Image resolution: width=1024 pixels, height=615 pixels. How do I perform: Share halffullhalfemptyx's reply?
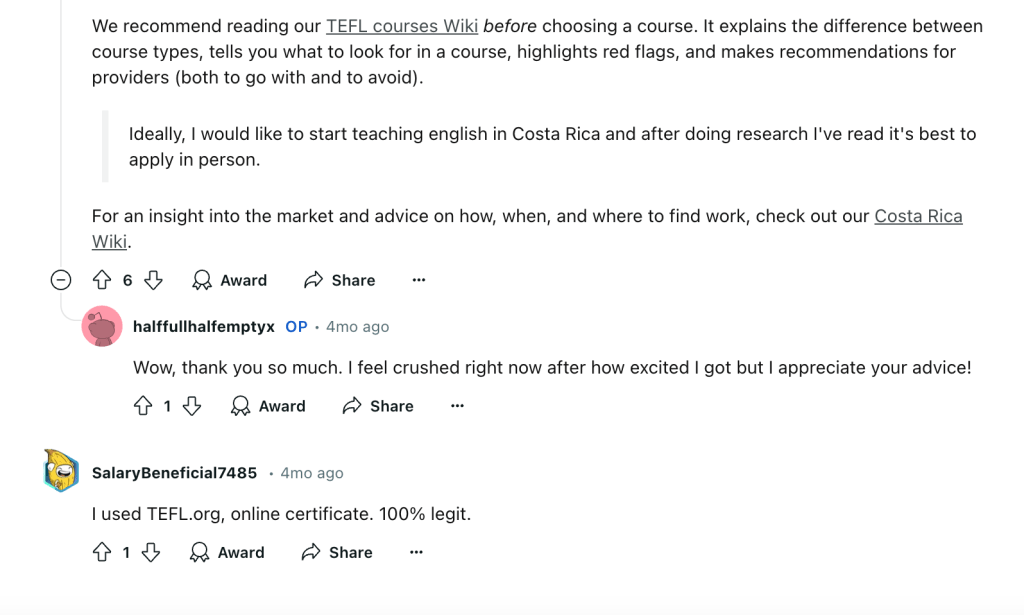(377, 406)
